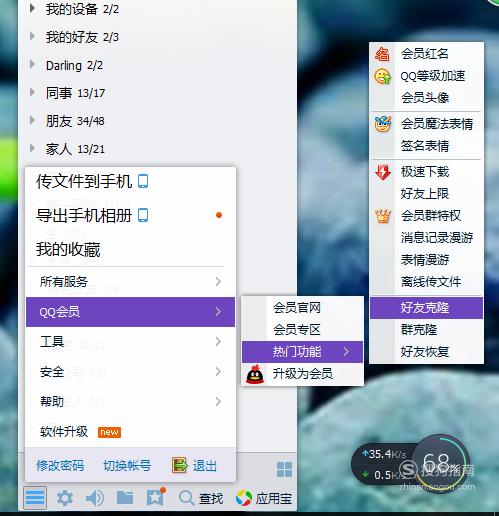The width and height of the screenshot is (499, 516).
Task: Expand 我的好友 group
Action: click(32, 36)
